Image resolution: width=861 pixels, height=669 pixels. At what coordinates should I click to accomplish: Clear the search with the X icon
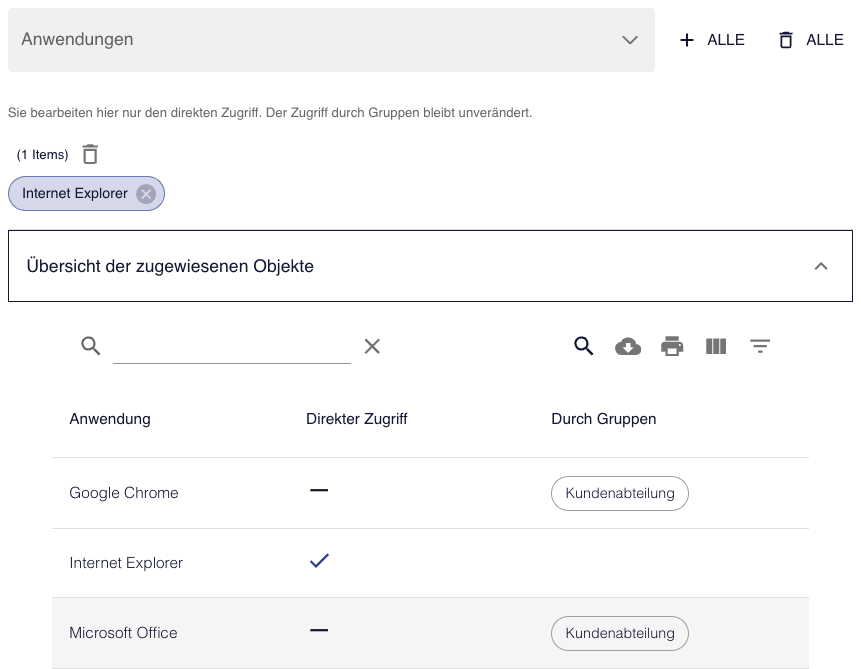(372, 347)
